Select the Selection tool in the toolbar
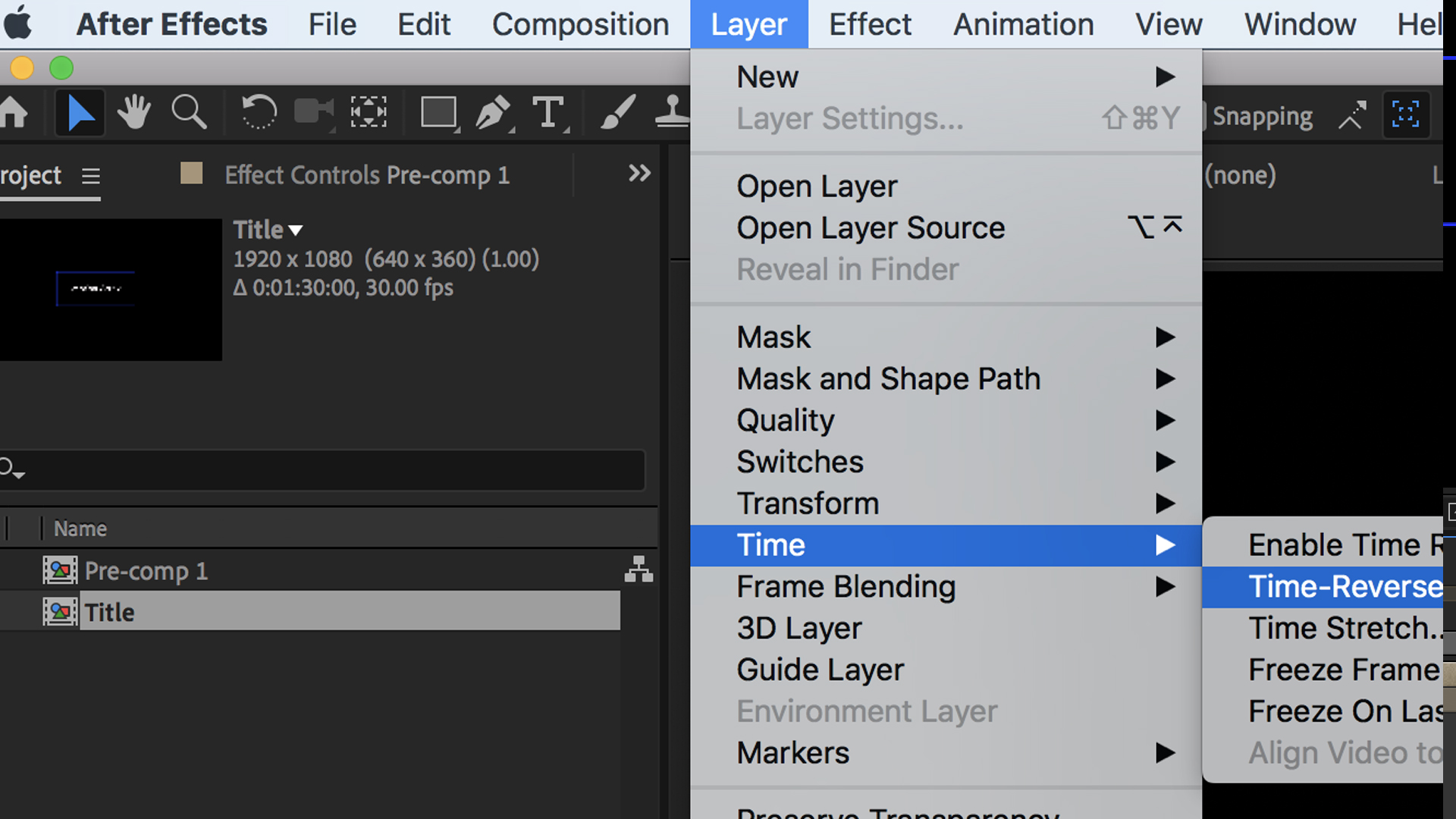 pyautogui.click(x=79, y=112)
